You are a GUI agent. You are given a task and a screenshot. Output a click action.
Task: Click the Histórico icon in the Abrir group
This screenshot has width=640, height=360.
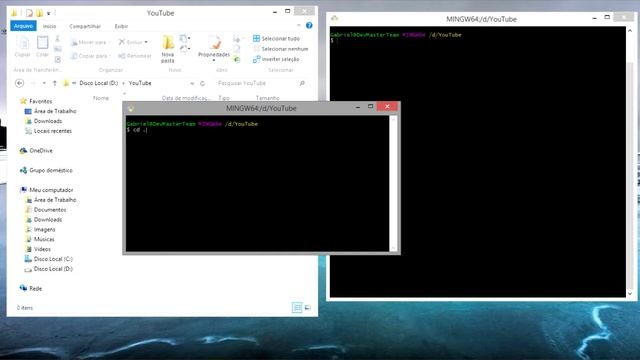coord(237,60)
